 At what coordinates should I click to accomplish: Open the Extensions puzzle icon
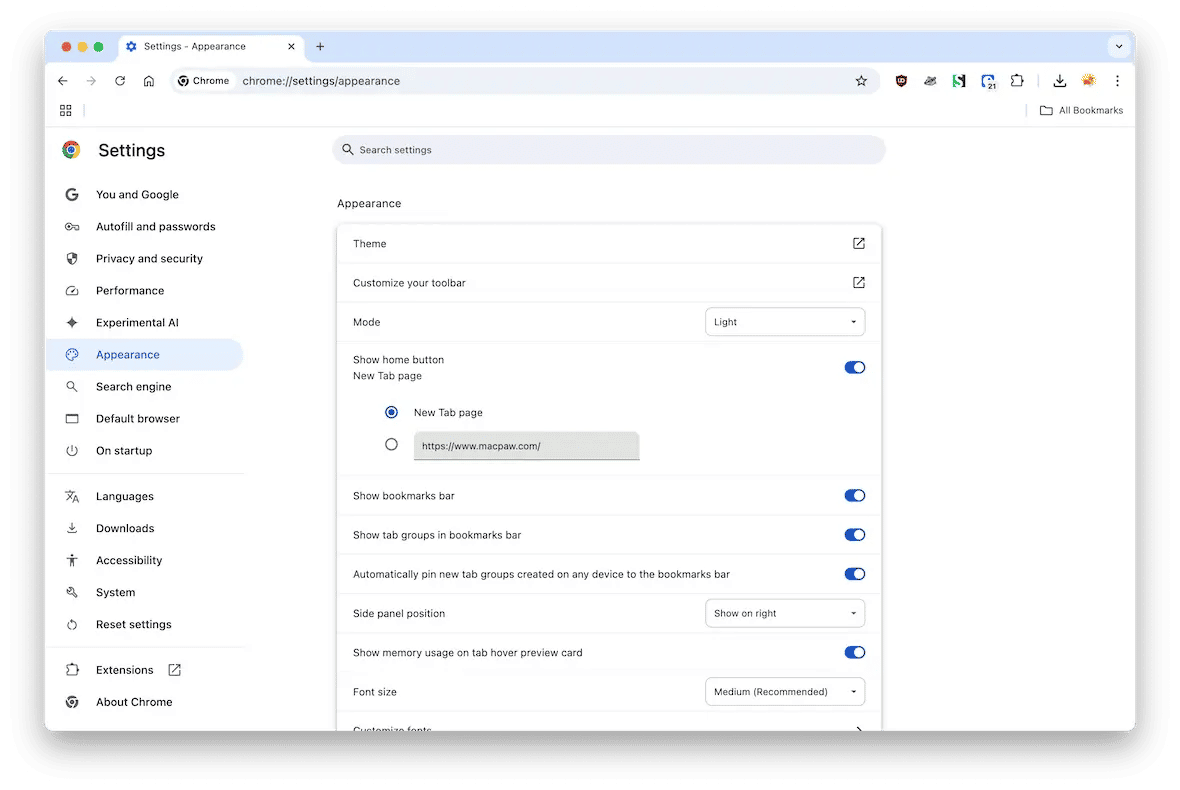tap(1017, 81)
